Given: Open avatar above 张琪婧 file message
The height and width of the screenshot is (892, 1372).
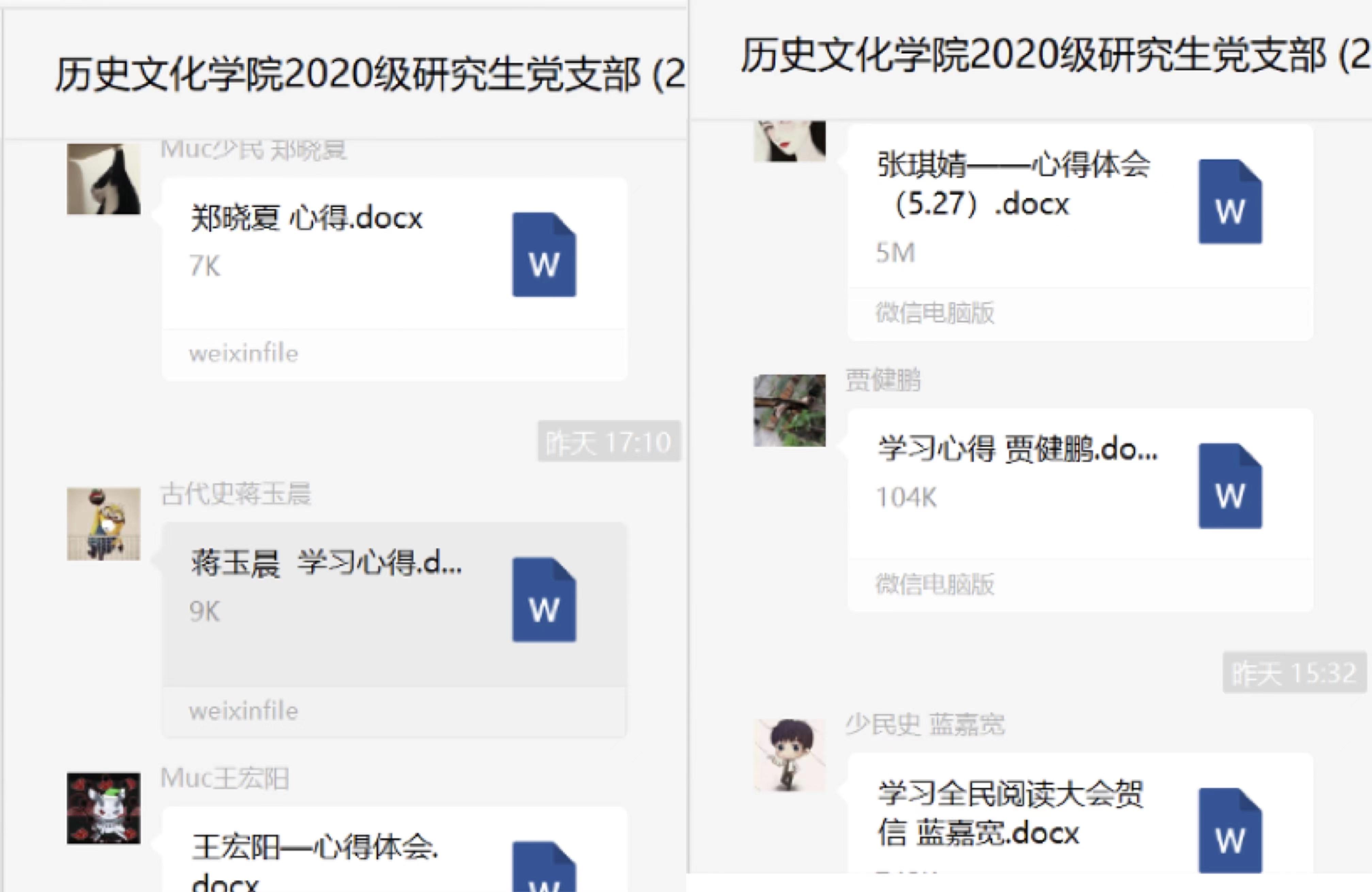Looking at the screenshot, I should (790, 141).
